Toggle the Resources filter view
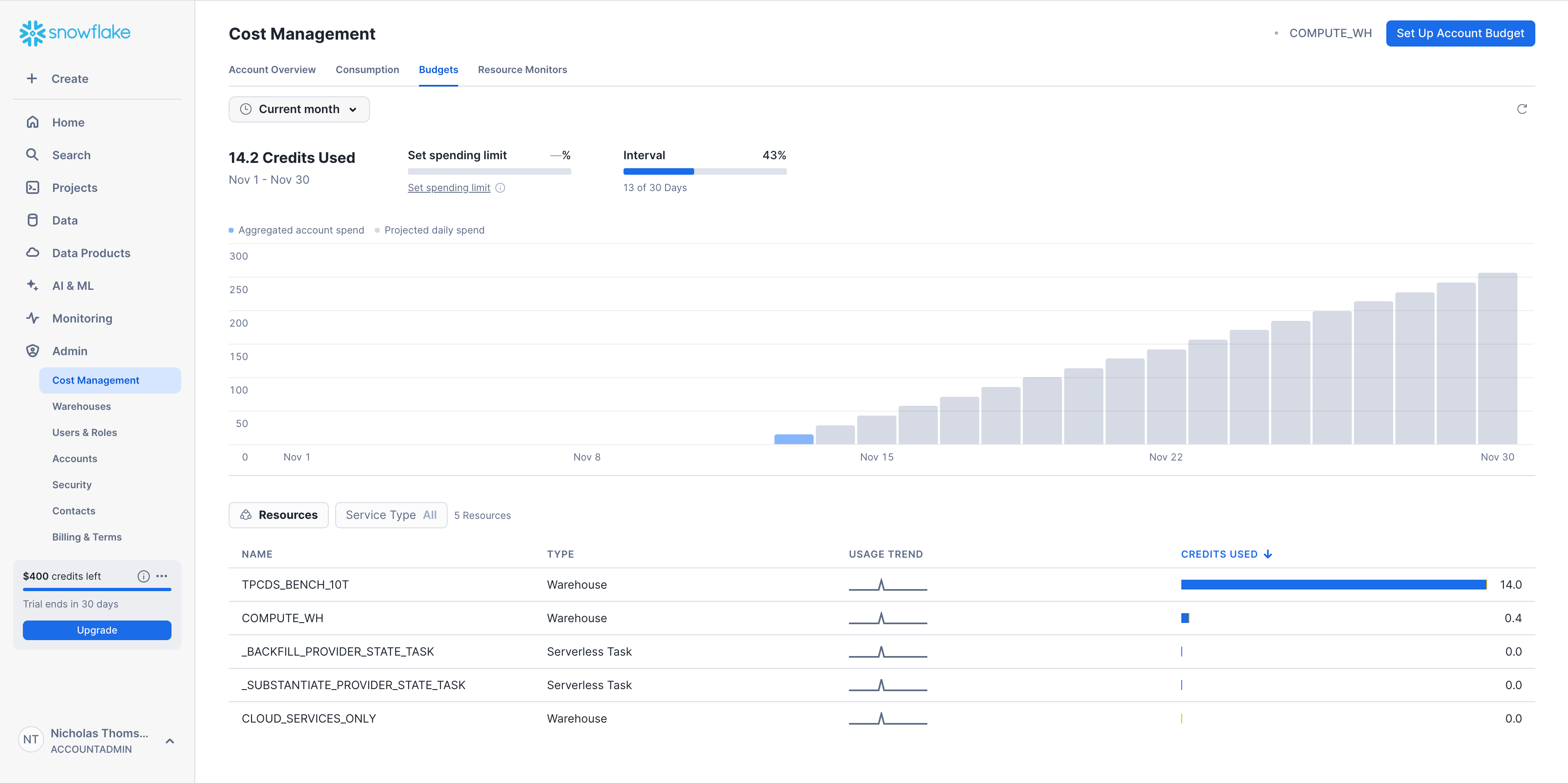Viewport: 1568px width, 783px height. (278, 515)
